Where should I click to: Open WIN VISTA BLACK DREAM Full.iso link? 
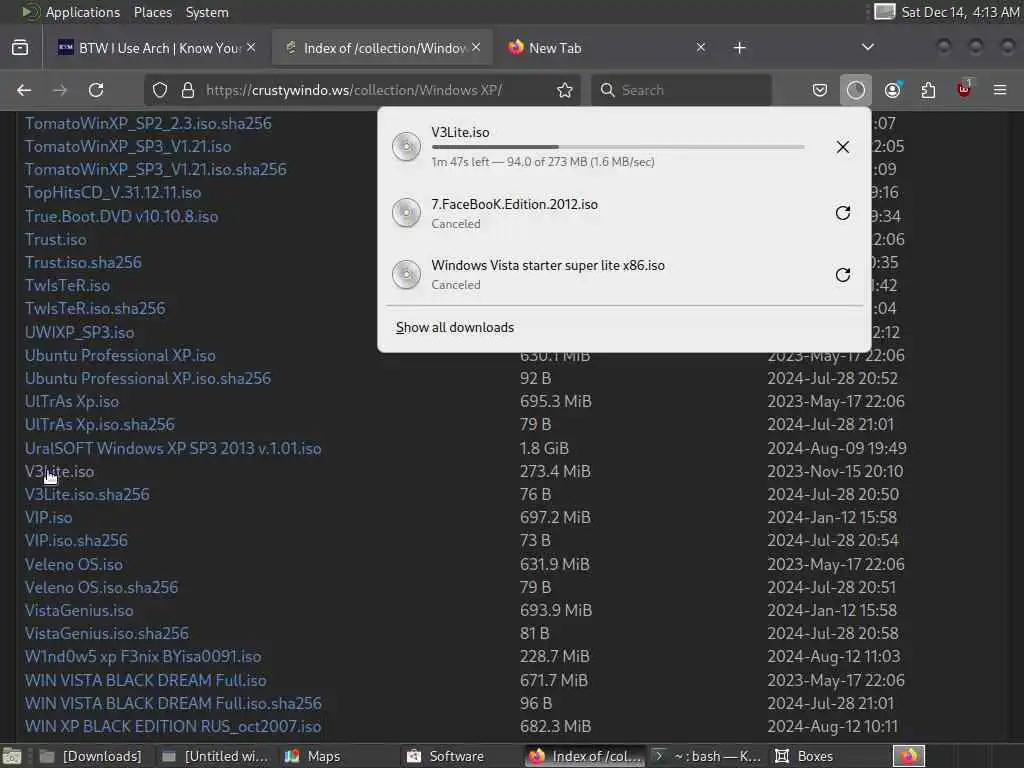pos(146,680)
